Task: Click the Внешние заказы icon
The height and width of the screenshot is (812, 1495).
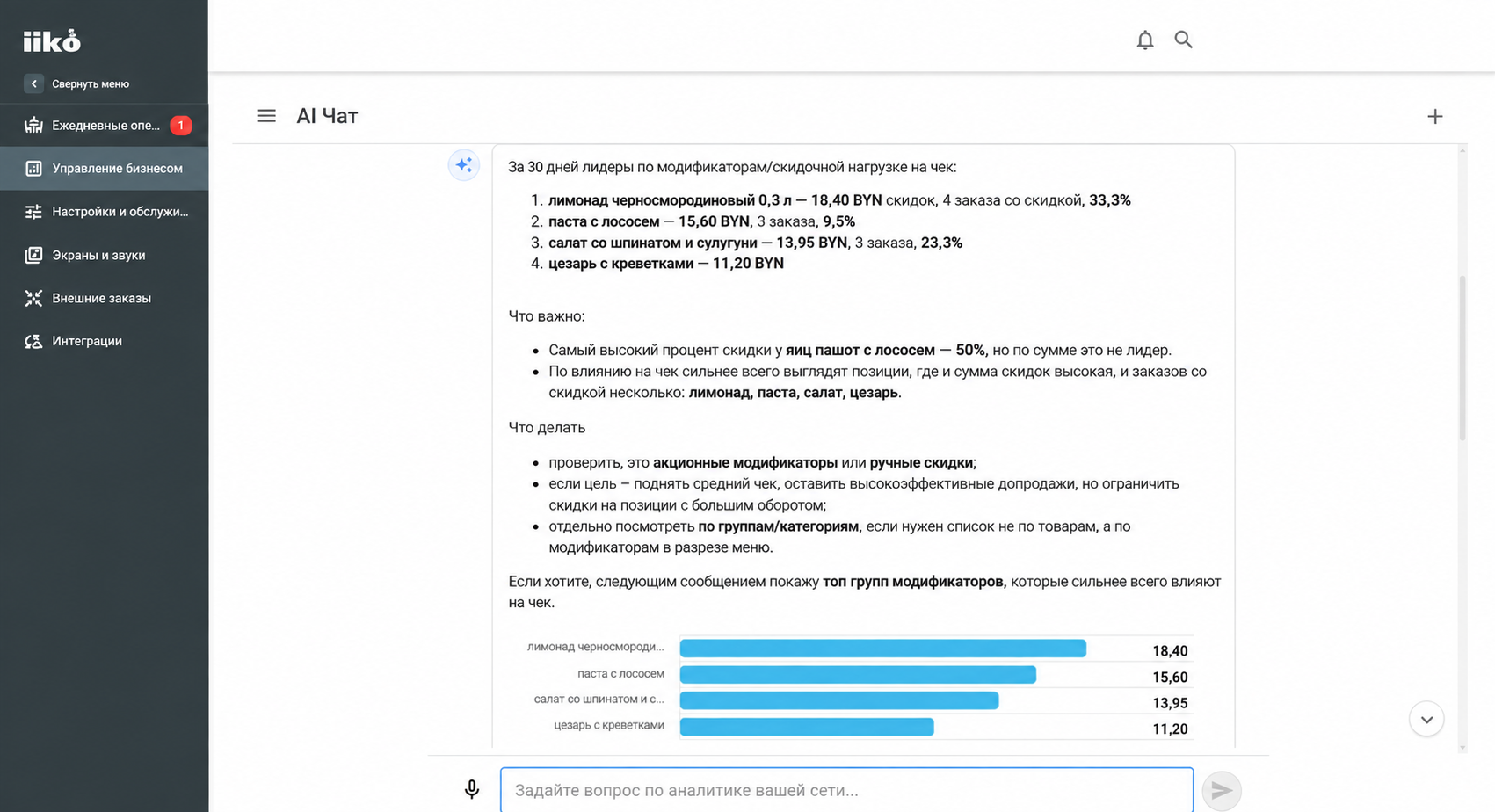Action: coord(33,298)
